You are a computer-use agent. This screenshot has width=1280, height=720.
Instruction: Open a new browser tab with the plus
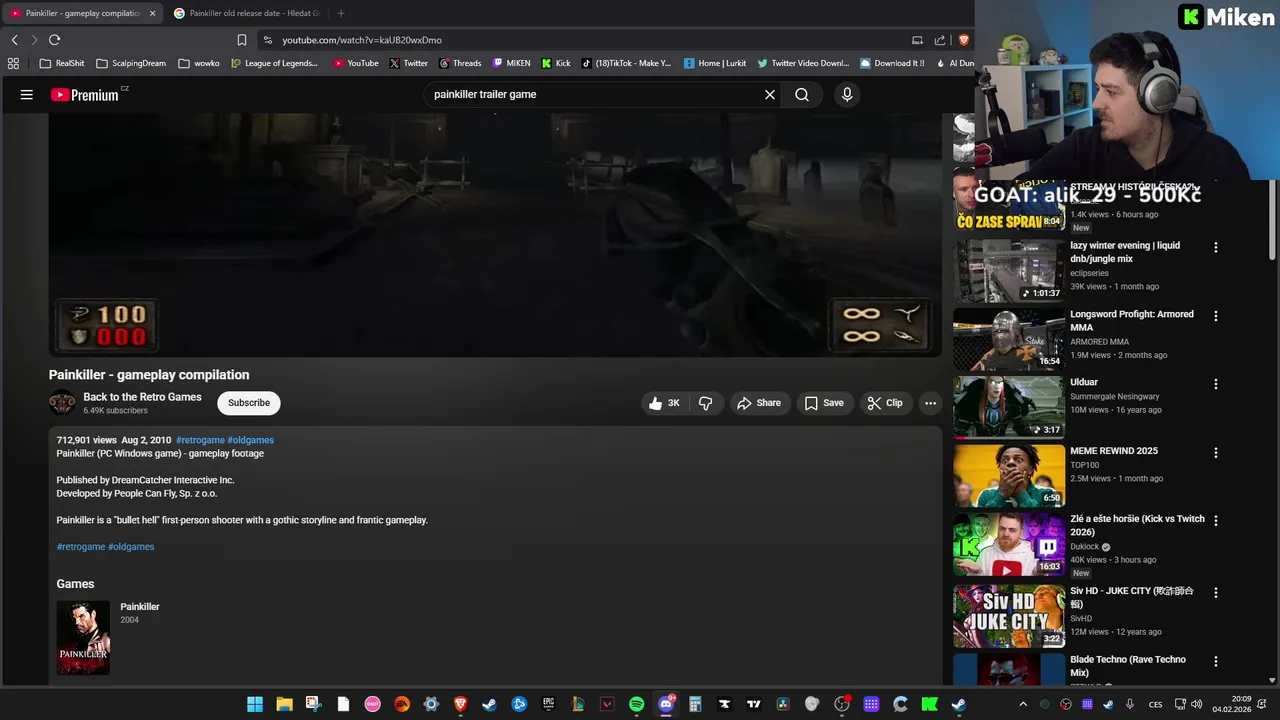tap(341, 13)
